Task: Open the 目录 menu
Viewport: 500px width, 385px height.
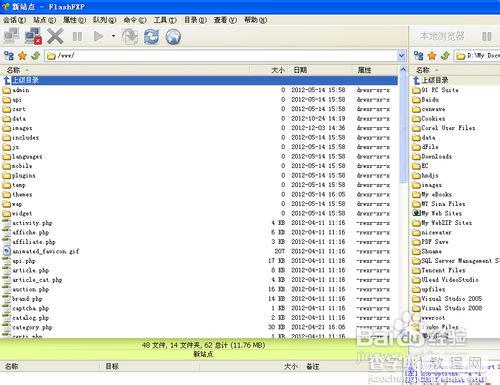Action: point(195,20)
